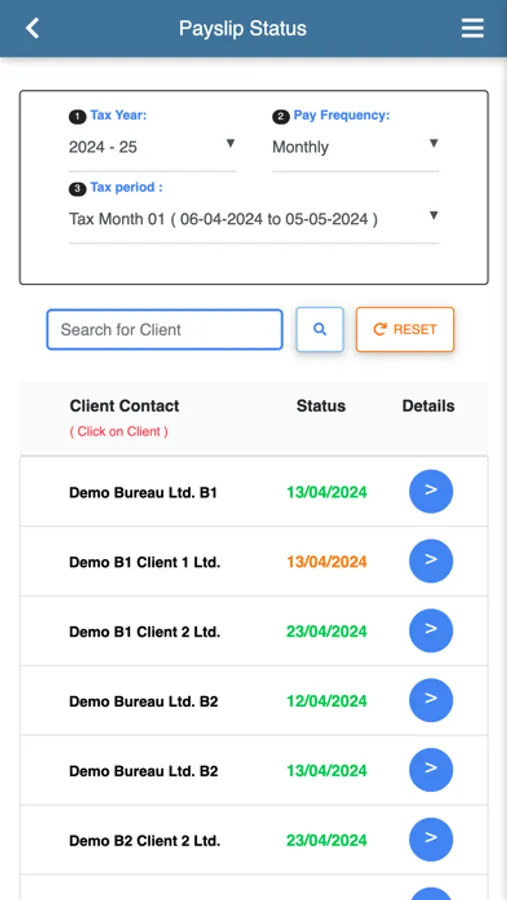Image resolution: width=507 pixels, height=900 pixels.
Task: Open details for Demo Bureau Ltd. B2 dated 12/04/2024
Action: (431, 700)
